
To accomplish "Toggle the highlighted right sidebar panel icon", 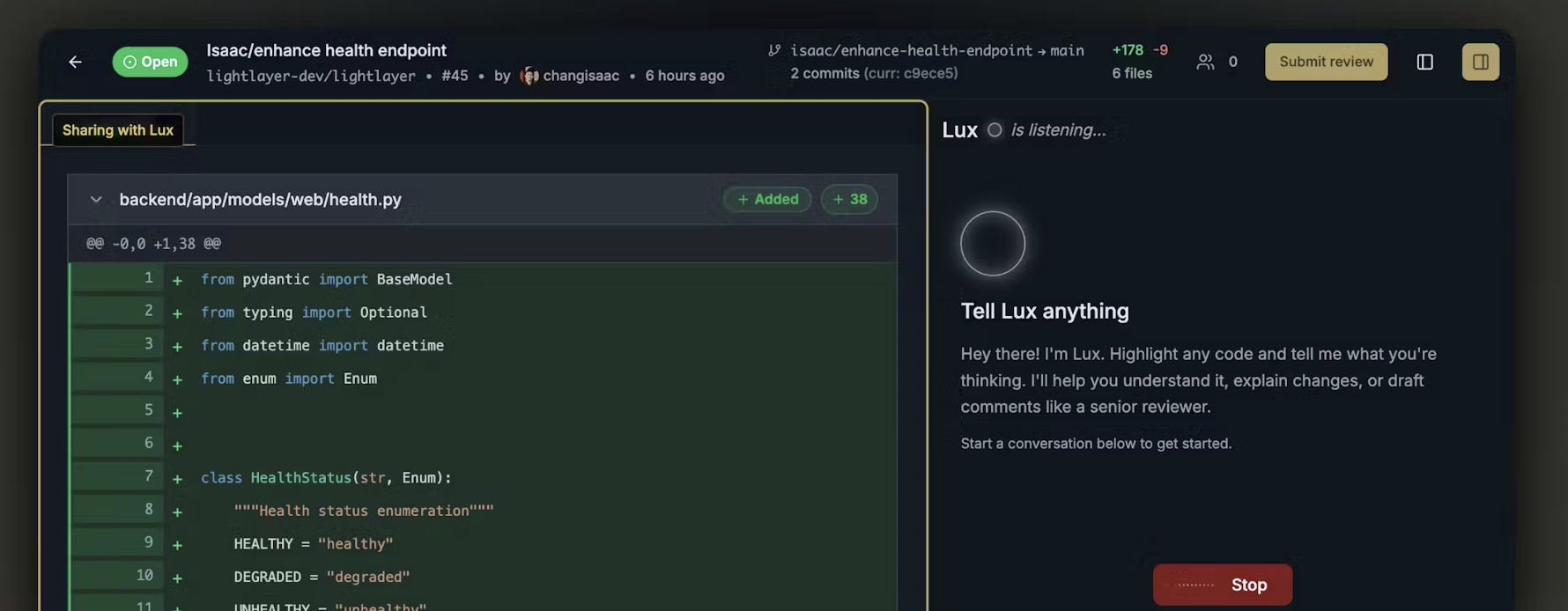I will (1480, 62).
